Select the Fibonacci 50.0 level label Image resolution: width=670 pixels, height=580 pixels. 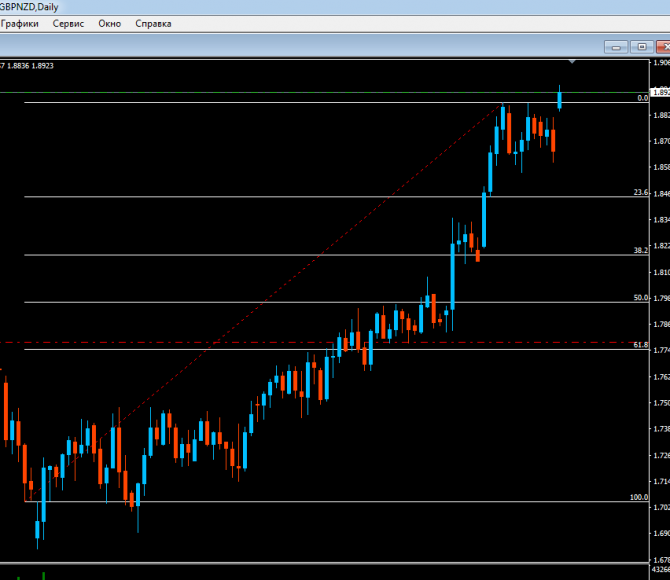pyautogui.click(x=641, y=298)
